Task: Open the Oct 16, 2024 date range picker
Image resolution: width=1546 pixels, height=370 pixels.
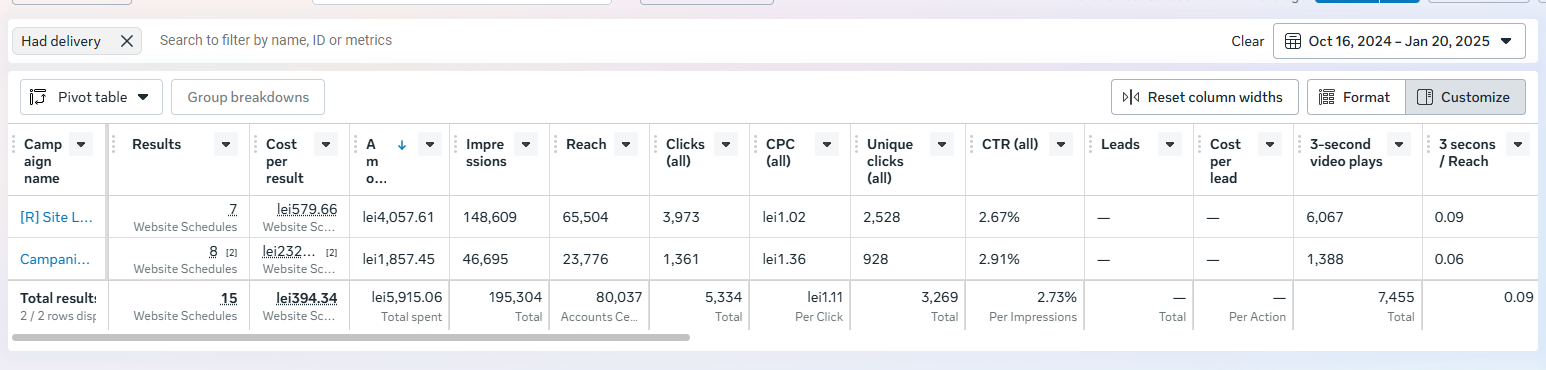Action: [1399, 41]
